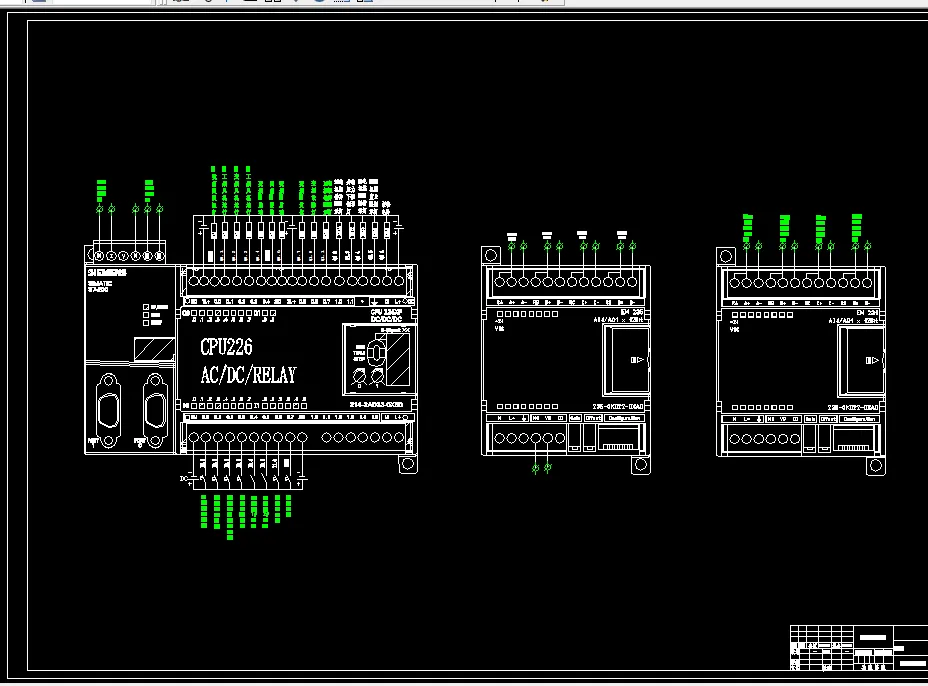The width and height of the screenshot is (928, 686).
Task: Select the longest green label below CPU outputs
Action: (230, 517)
